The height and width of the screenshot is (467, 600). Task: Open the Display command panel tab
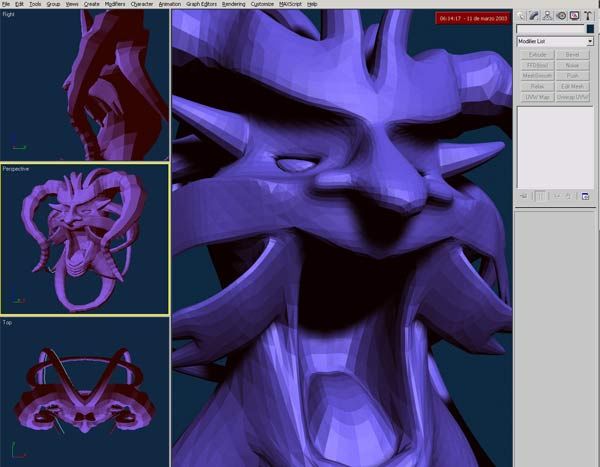click(574, 16)
